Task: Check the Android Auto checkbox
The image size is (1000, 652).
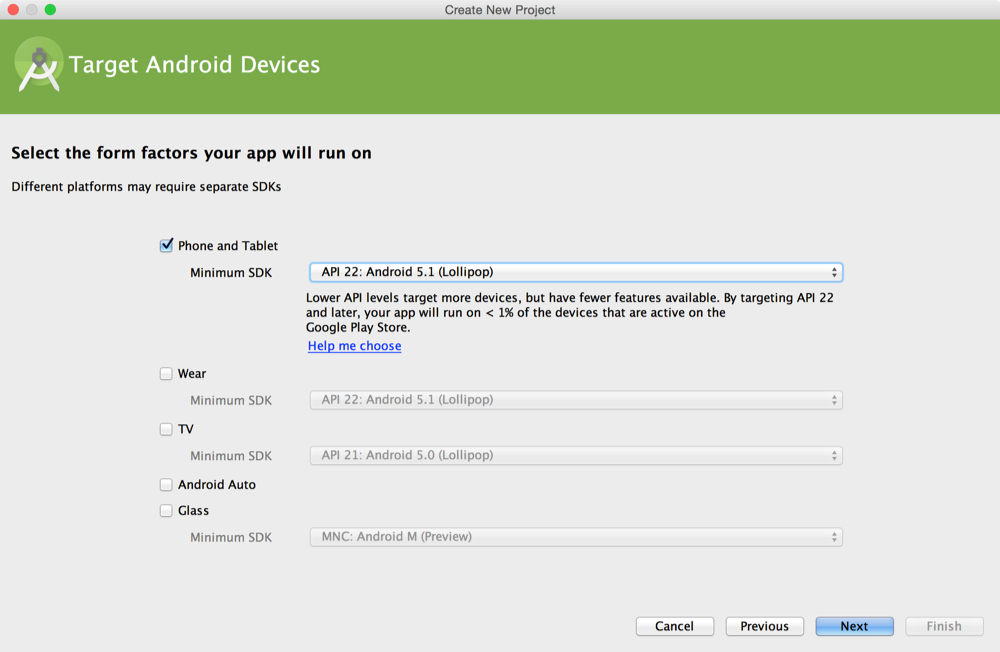Action: (x=166, y=485)
